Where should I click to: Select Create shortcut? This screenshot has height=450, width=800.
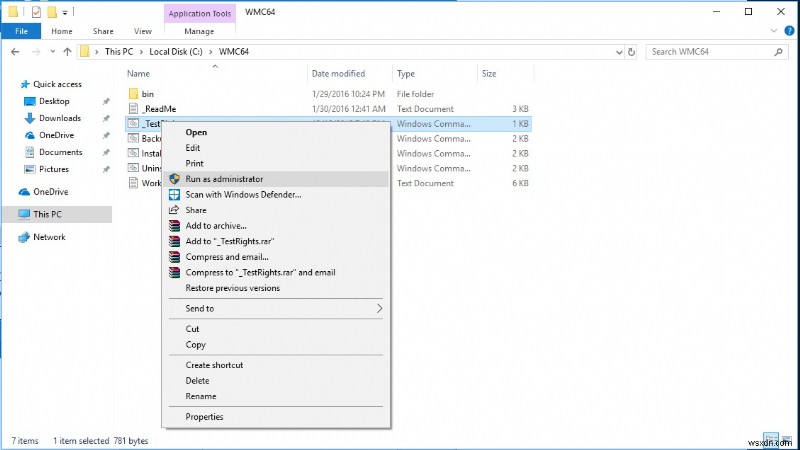click(214, 365)
